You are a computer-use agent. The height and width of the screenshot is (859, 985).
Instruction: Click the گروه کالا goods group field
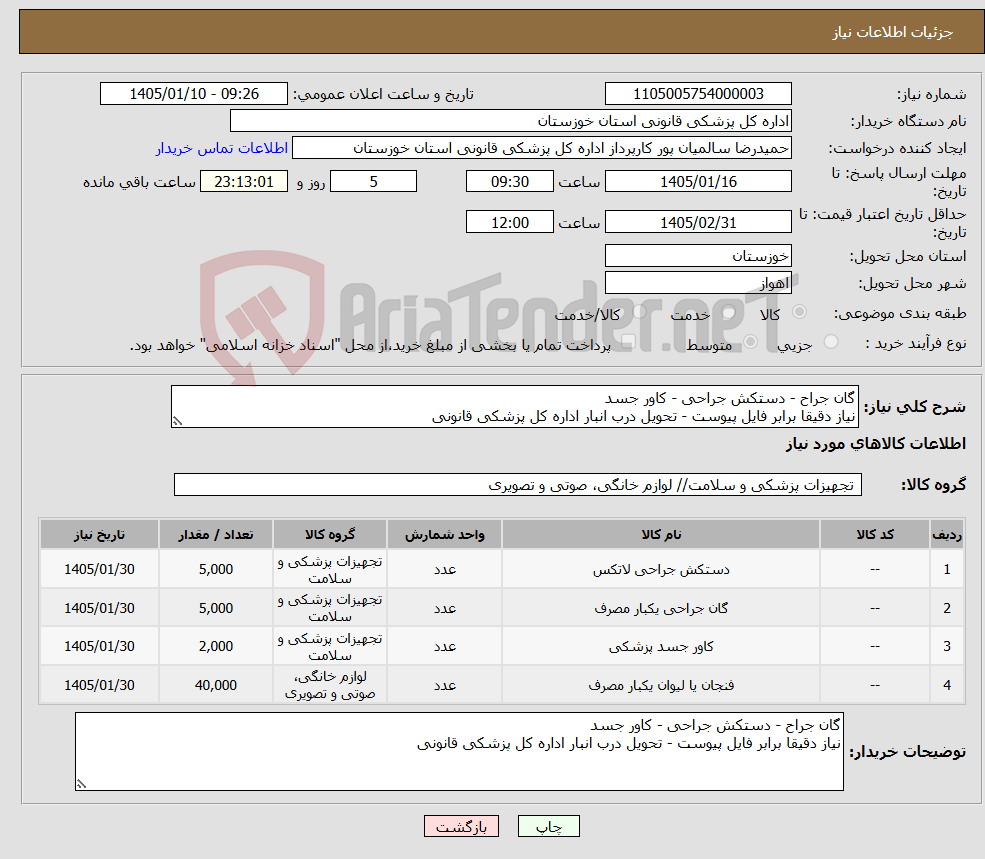pos(518,484)
